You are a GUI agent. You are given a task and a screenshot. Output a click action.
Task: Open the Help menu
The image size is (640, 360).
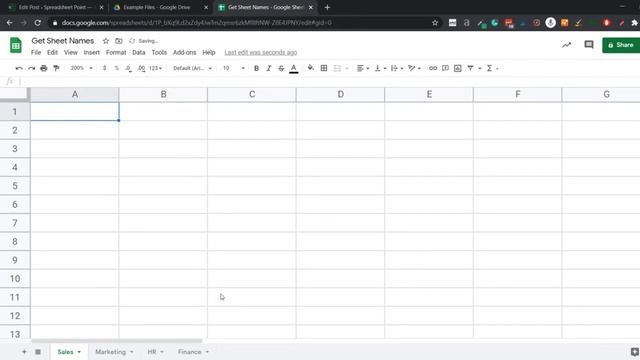click(x=209, y=52)
